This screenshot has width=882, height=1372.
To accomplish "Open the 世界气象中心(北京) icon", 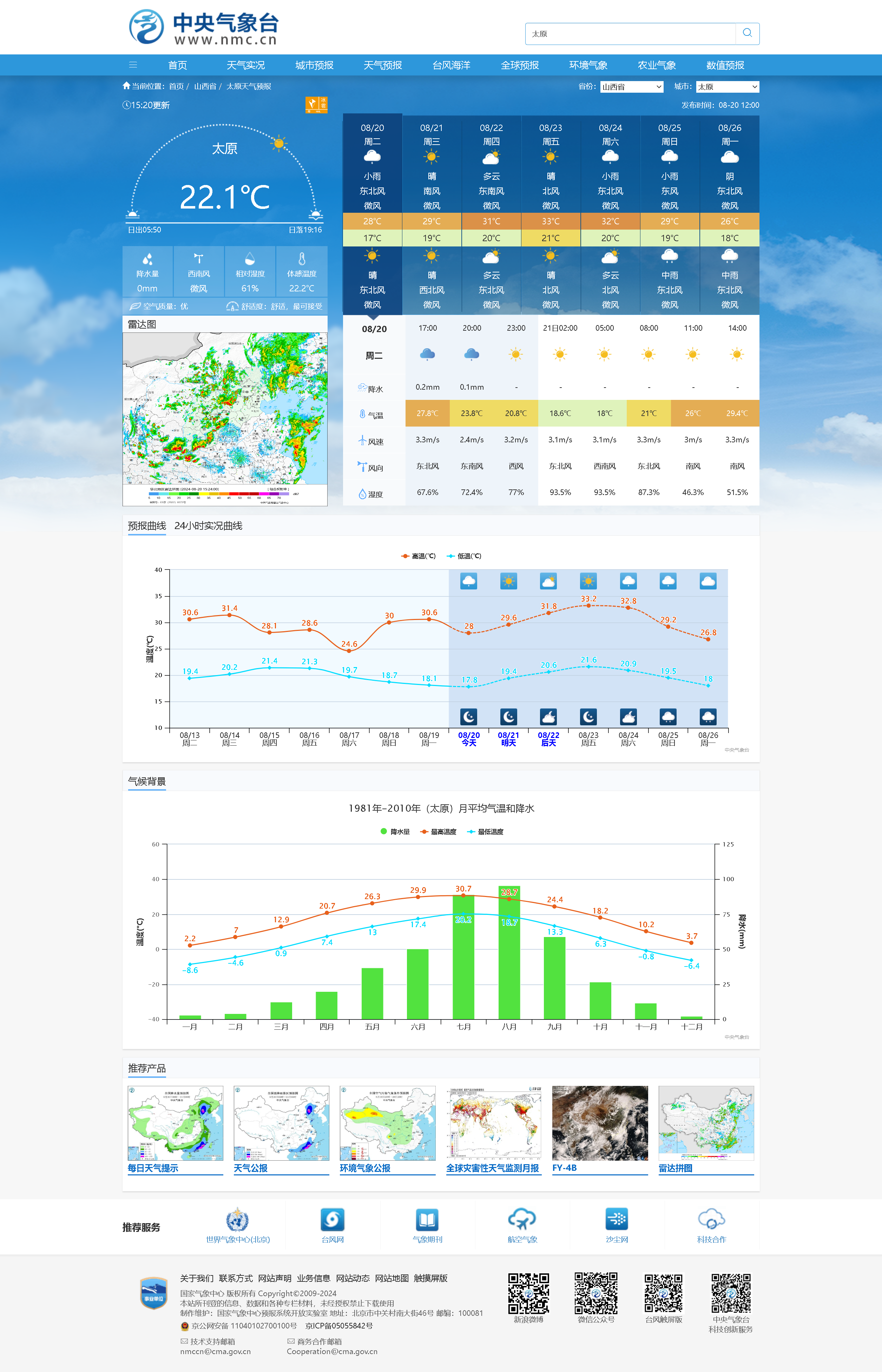I will tap(237, 1220).
